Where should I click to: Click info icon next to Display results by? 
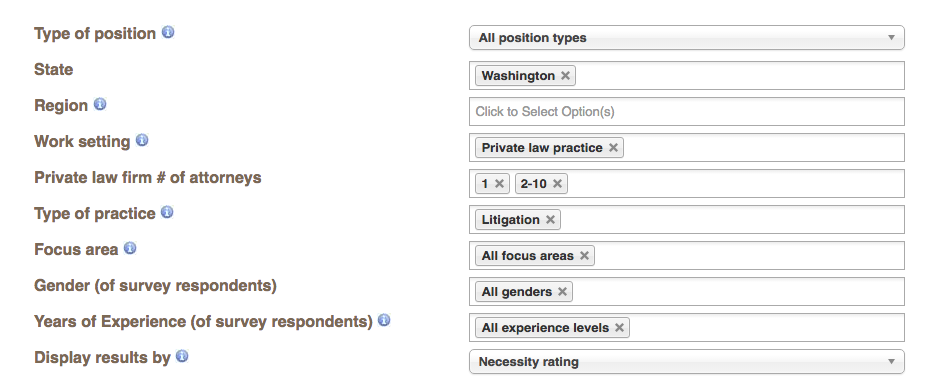[183, 356]
